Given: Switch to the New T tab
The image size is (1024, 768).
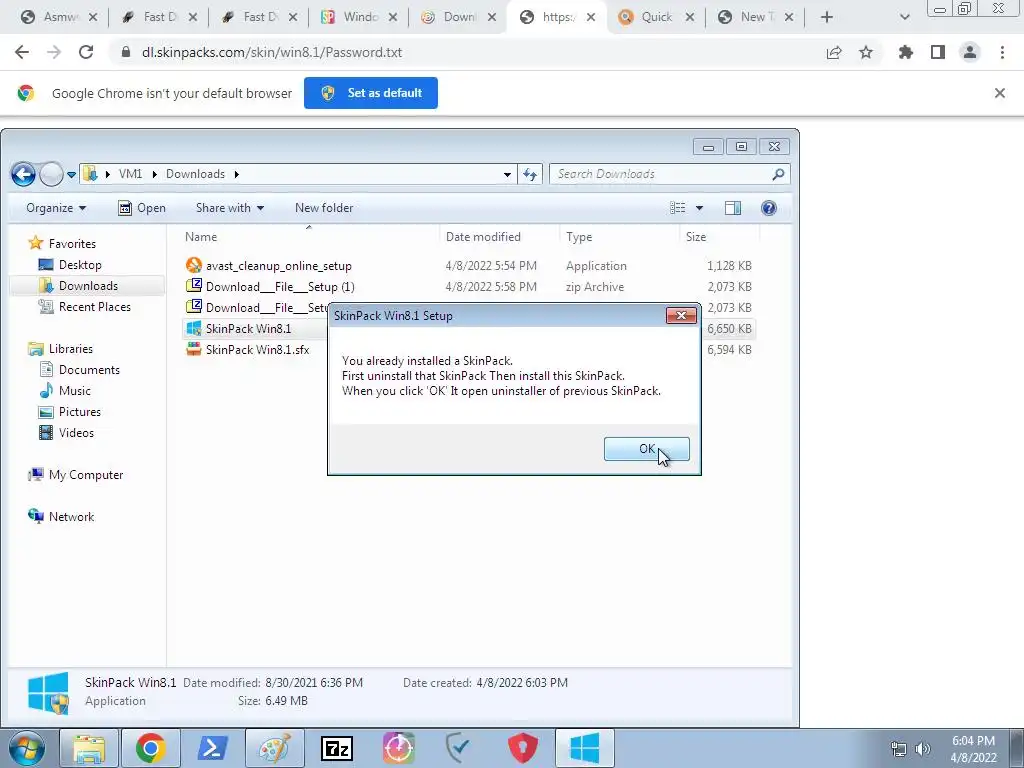Looking at the screenshot, I should (755, 17).
